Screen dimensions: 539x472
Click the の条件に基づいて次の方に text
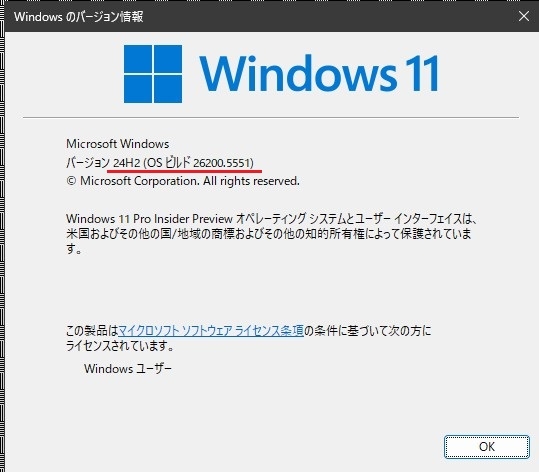(367, 330)
